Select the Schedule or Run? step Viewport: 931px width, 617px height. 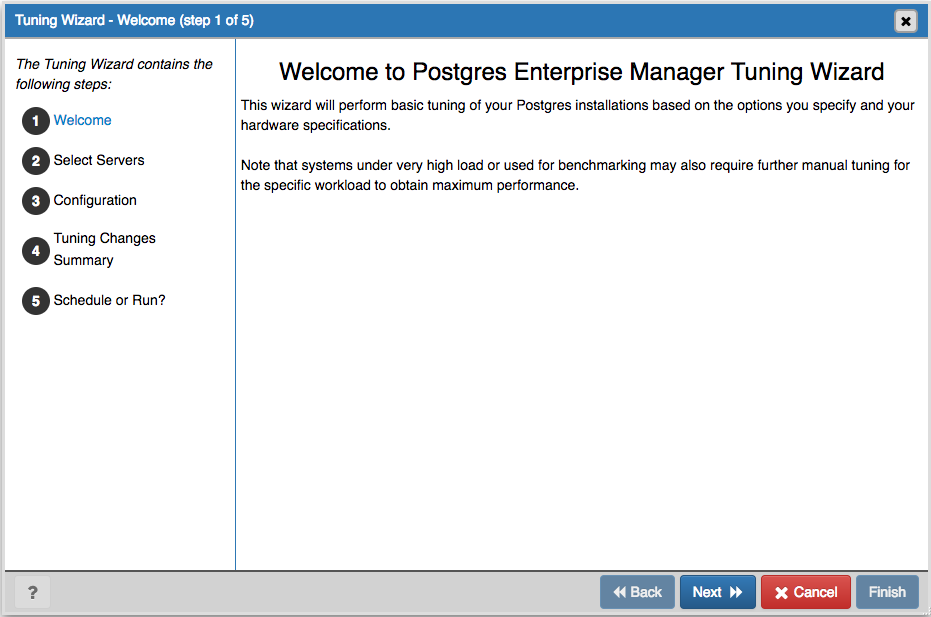(109, 300)
